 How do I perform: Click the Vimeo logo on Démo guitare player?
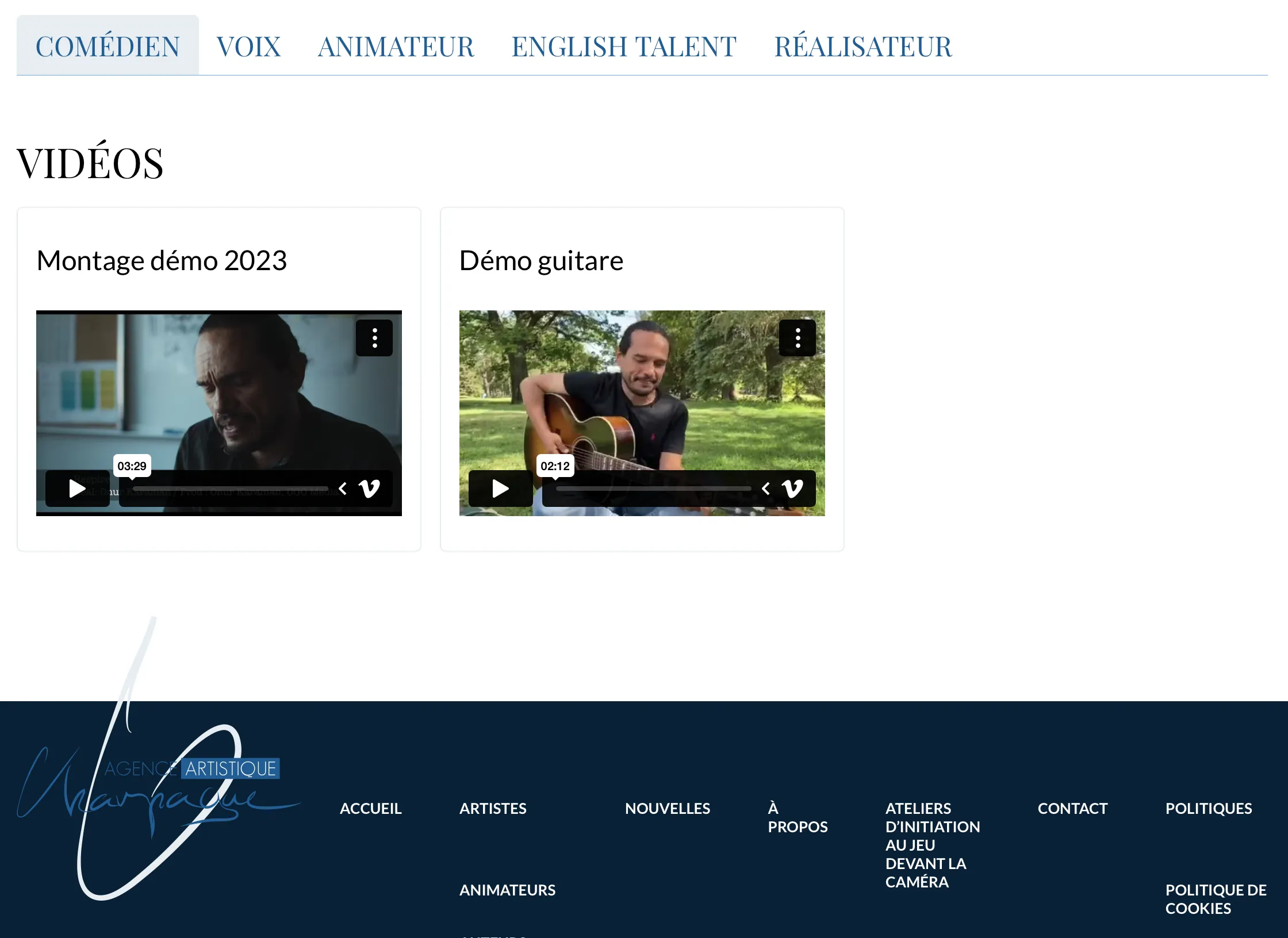(793, 489)
